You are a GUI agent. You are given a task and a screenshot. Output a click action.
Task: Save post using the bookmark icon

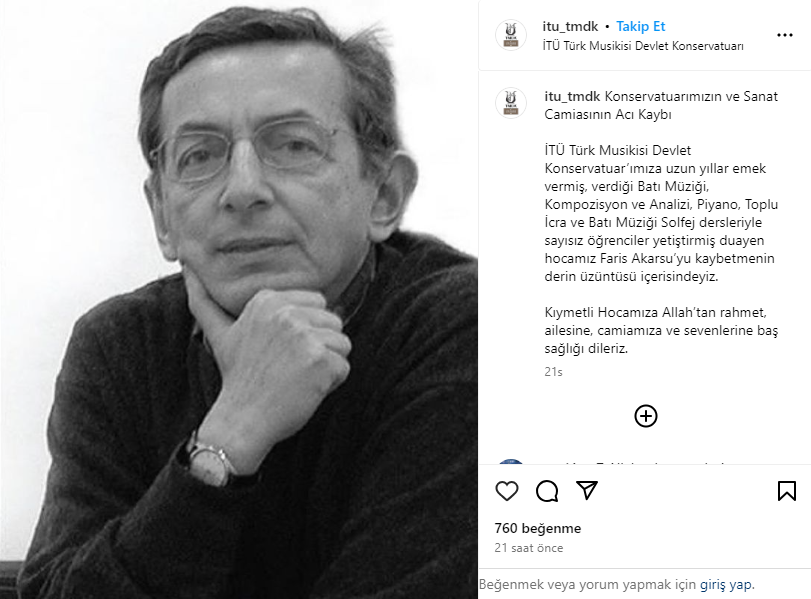(787, 491)
